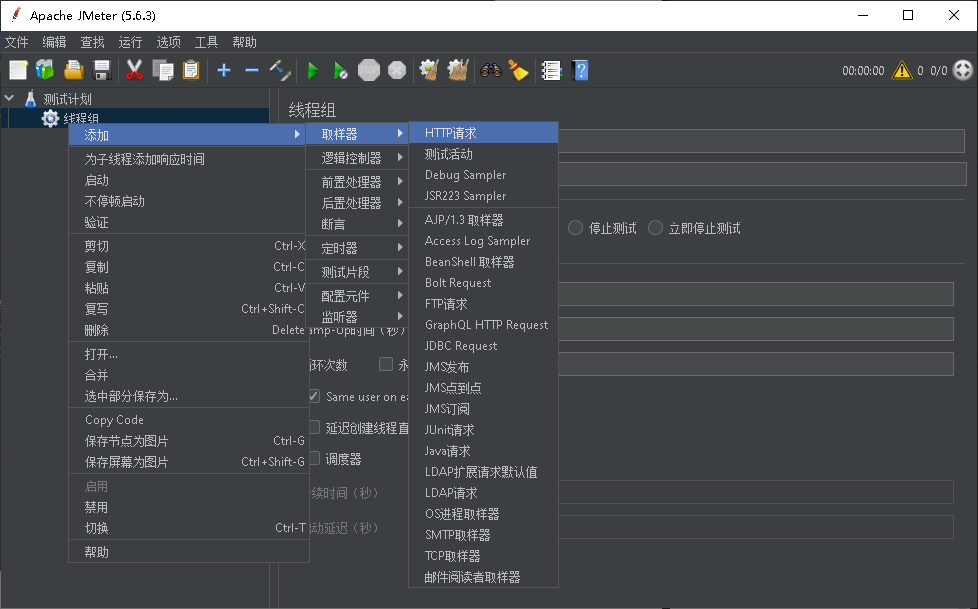Click the Cut scissors icon

coord(134,70)
